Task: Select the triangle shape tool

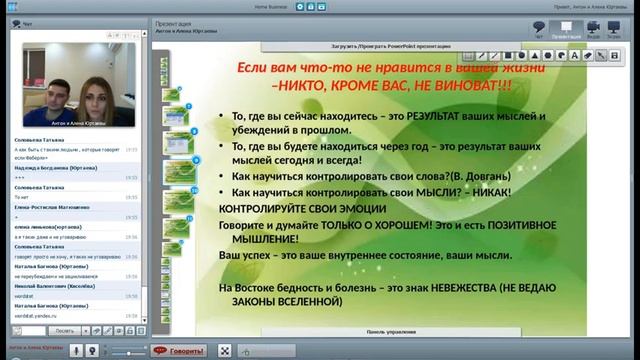Action: click(x=535, y=56)
